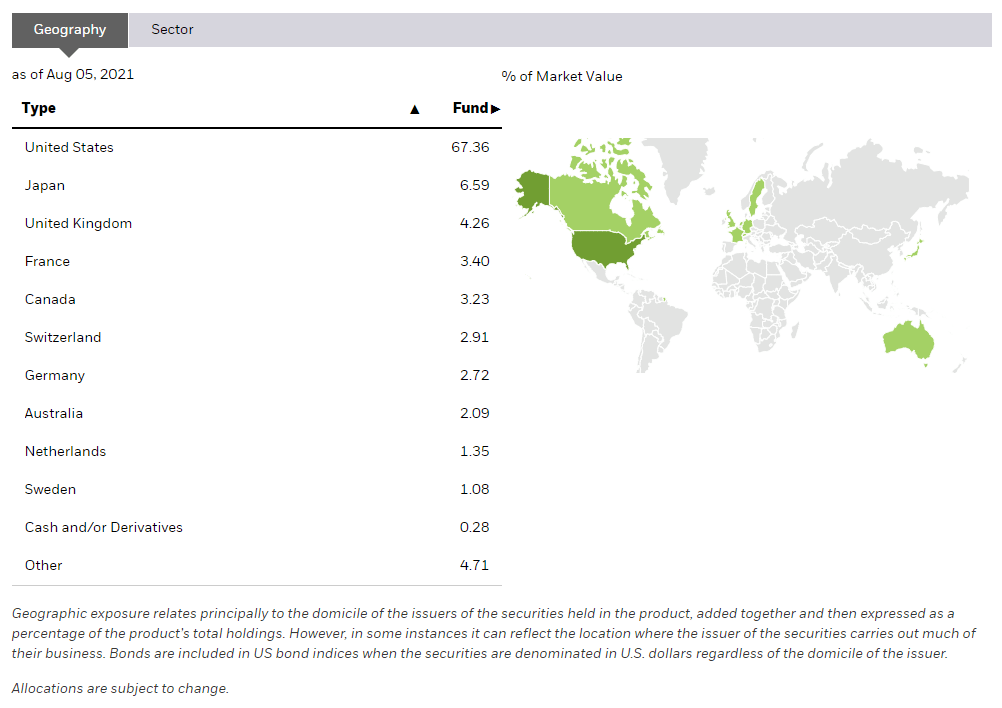Click the value 4.26
Screen dimensions: 1002x708
point(474,224)
